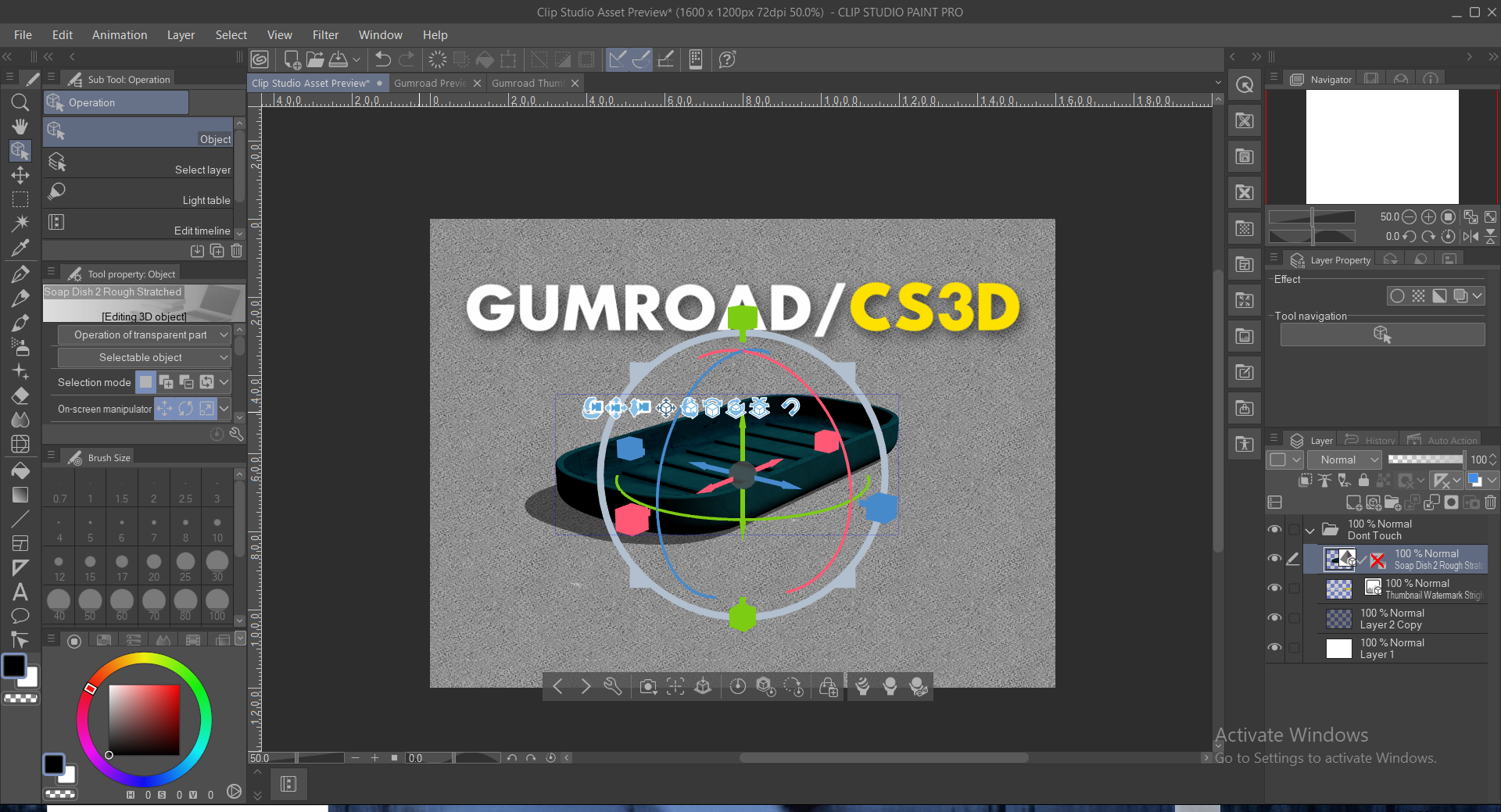Collapse the Dont Touch folder
Screen dimensions: 1501x812
click(x=1310, y=531)
